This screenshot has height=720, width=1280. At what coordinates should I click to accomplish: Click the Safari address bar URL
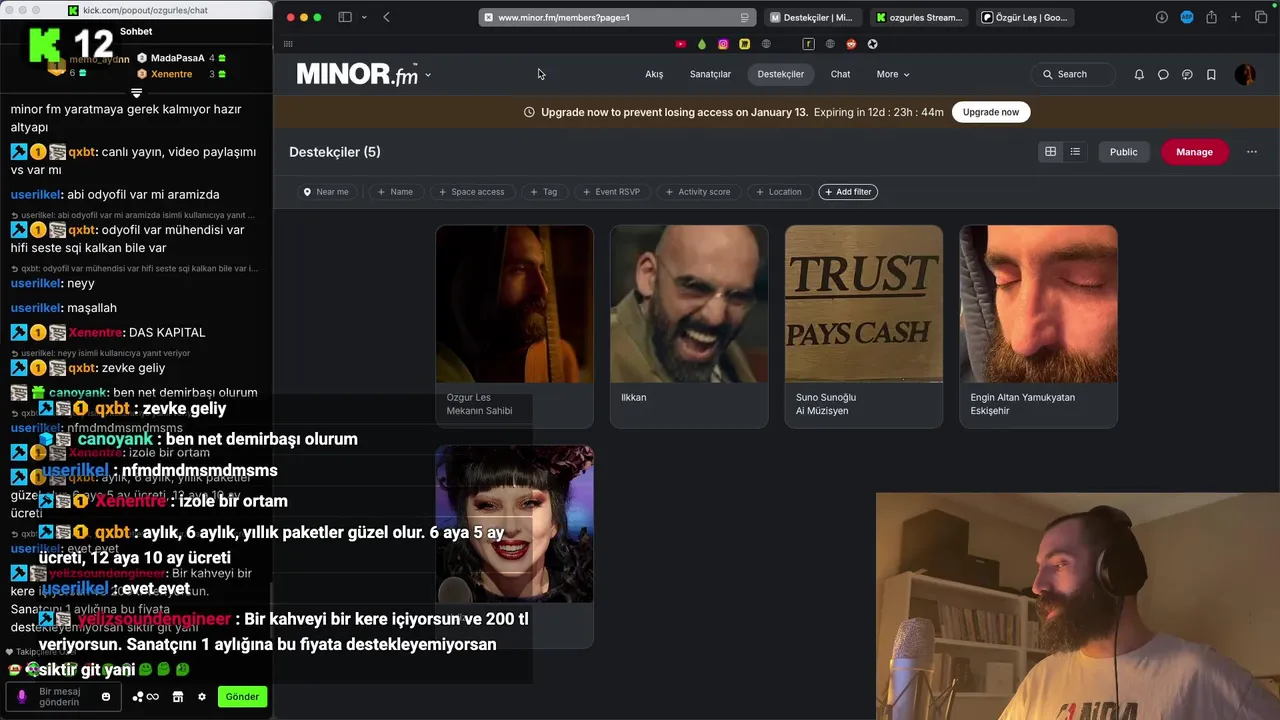pos(564,17)
